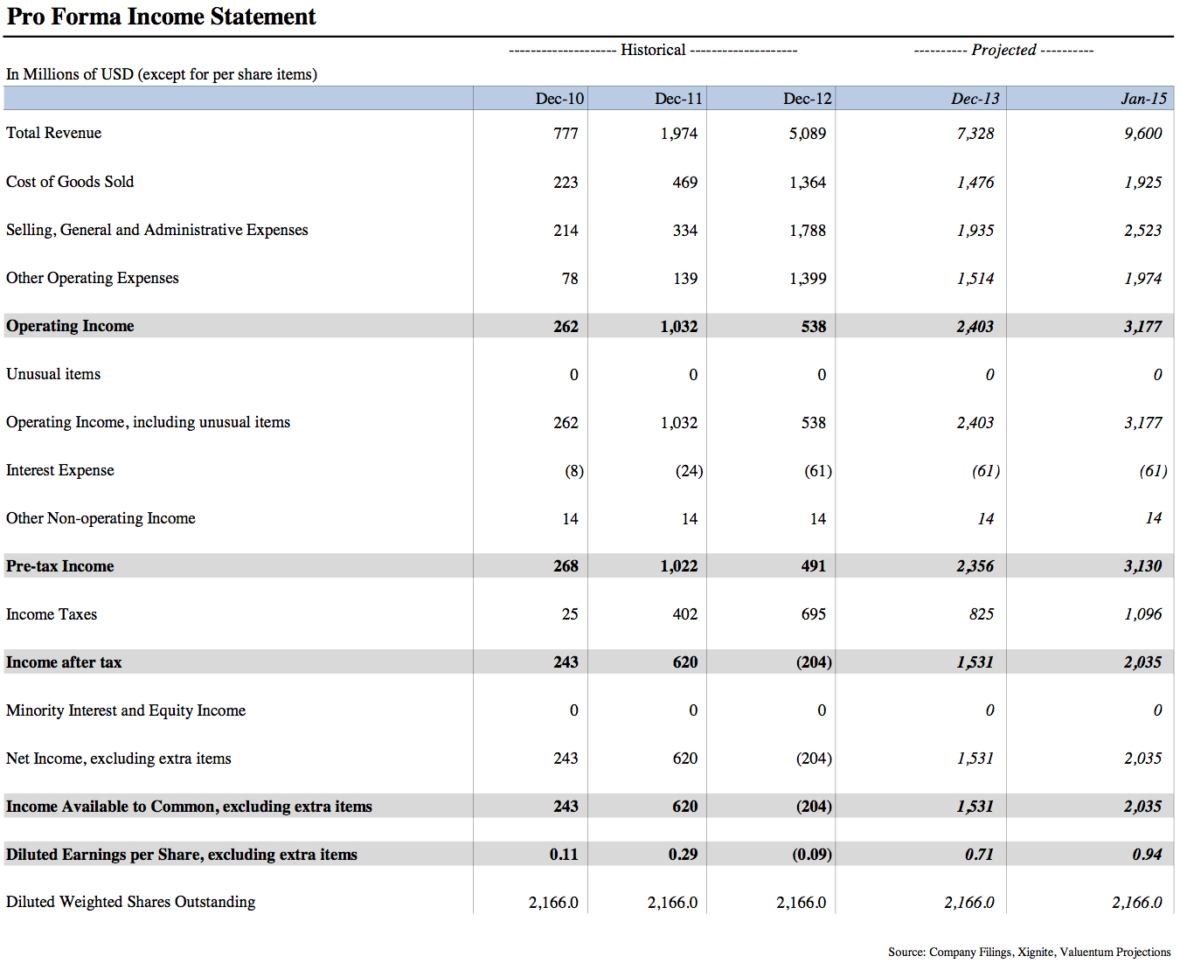Click Other Operating Expenses value 1,399

(x=807, y=278)
